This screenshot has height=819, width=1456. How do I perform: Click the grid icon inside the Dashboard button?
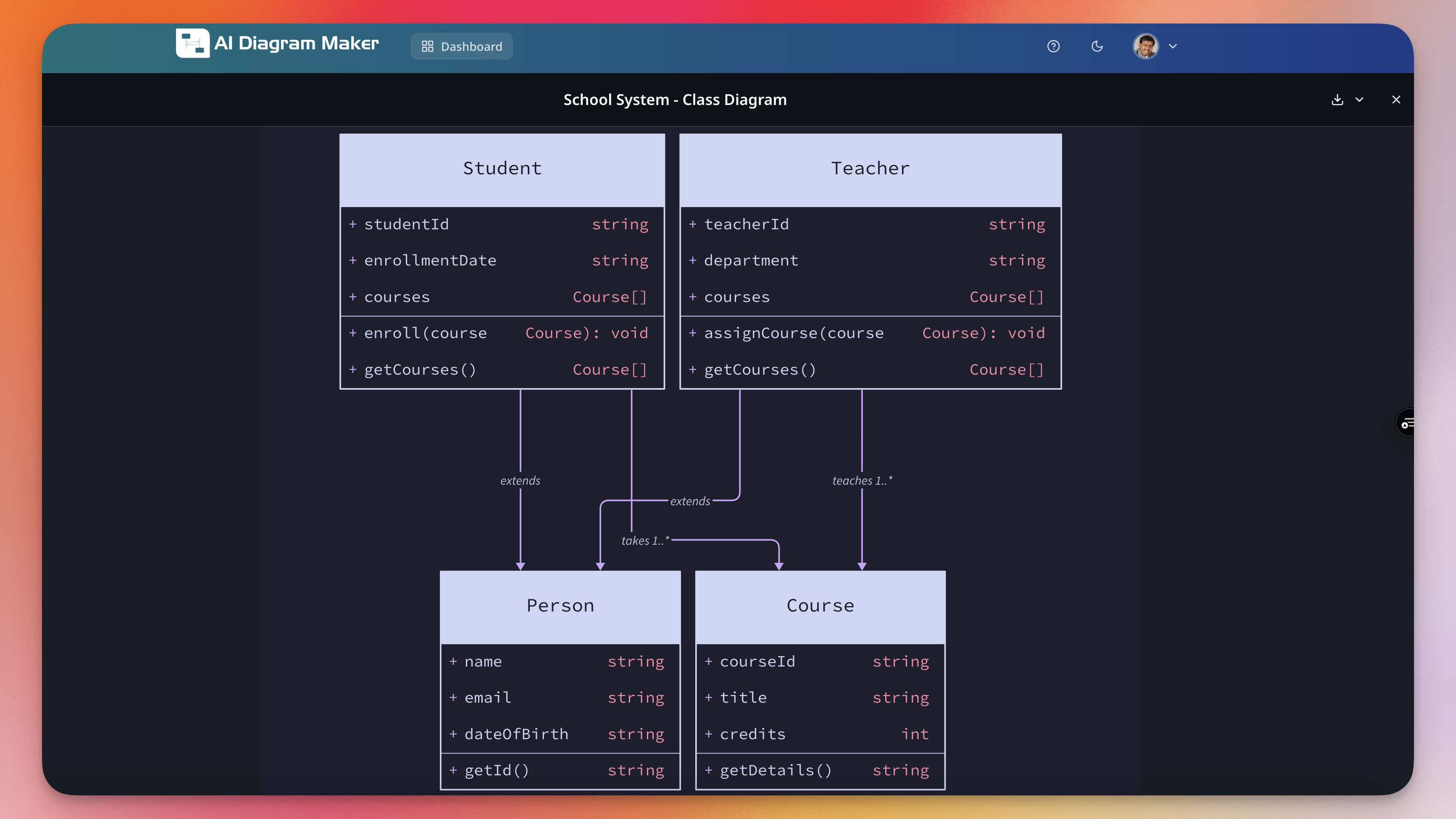pos(428,46)
